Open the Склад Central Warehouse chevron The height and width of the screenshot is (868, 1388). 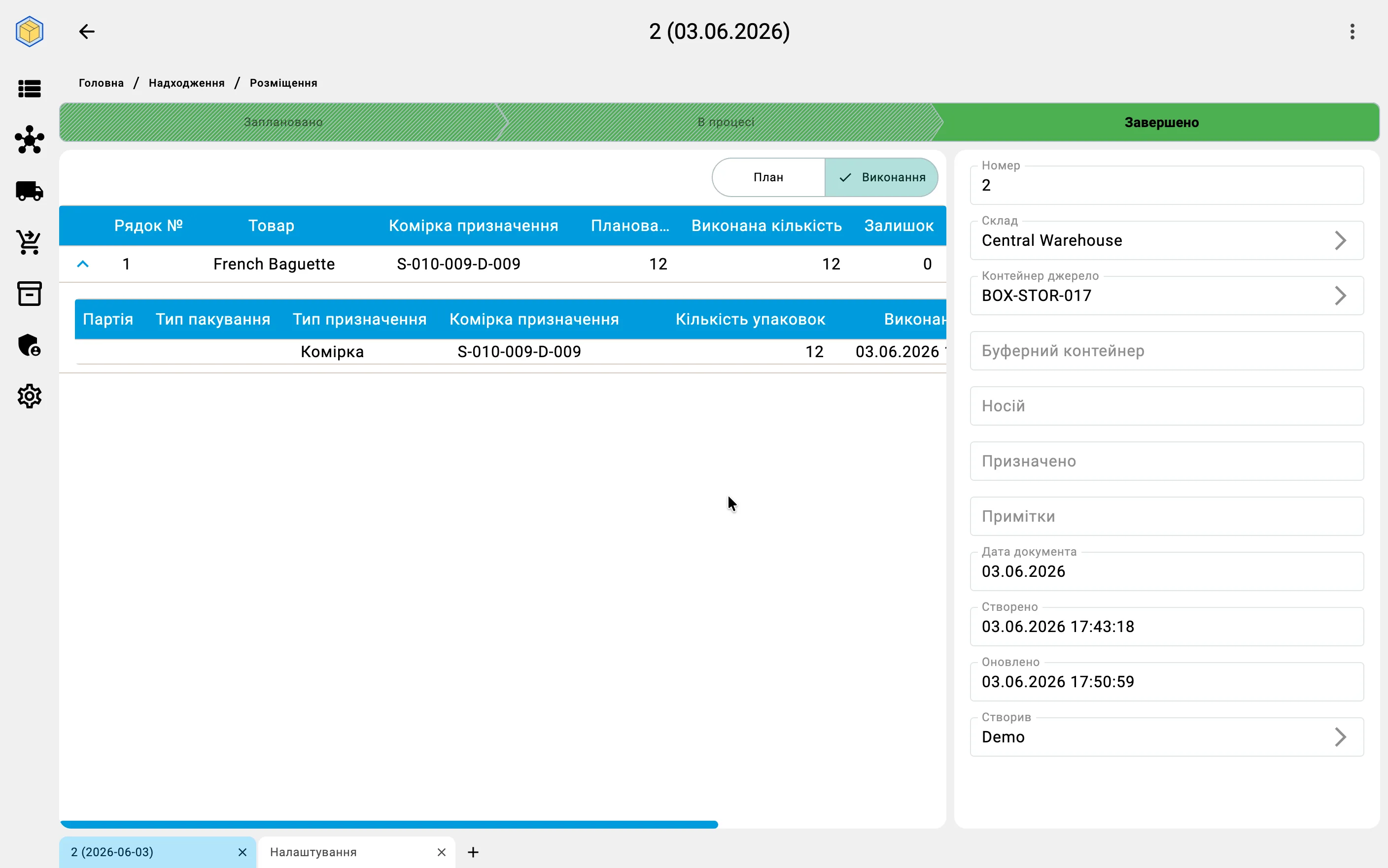(x=1340, y=240)
